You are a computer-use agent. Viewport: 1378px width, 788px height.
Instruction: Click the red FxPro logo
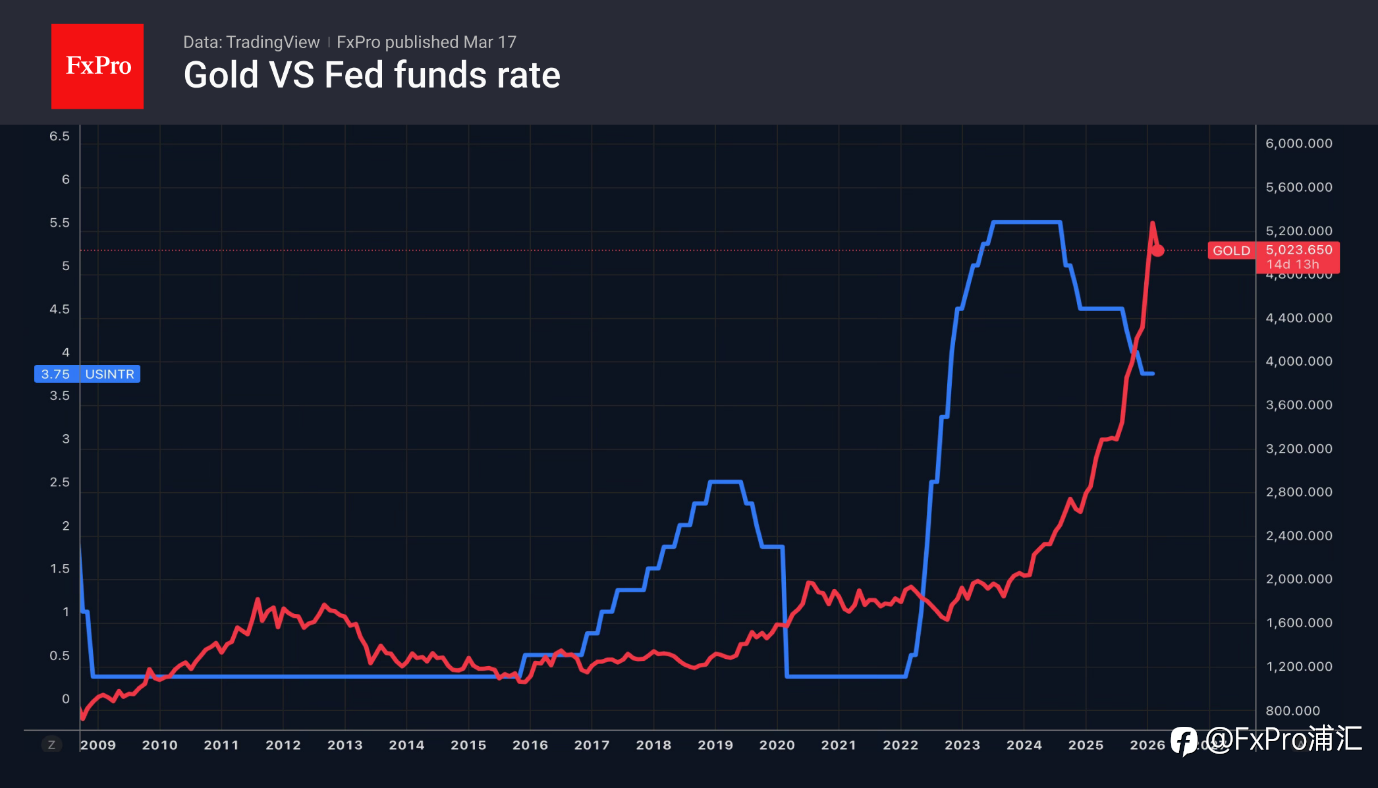point(97,66)
